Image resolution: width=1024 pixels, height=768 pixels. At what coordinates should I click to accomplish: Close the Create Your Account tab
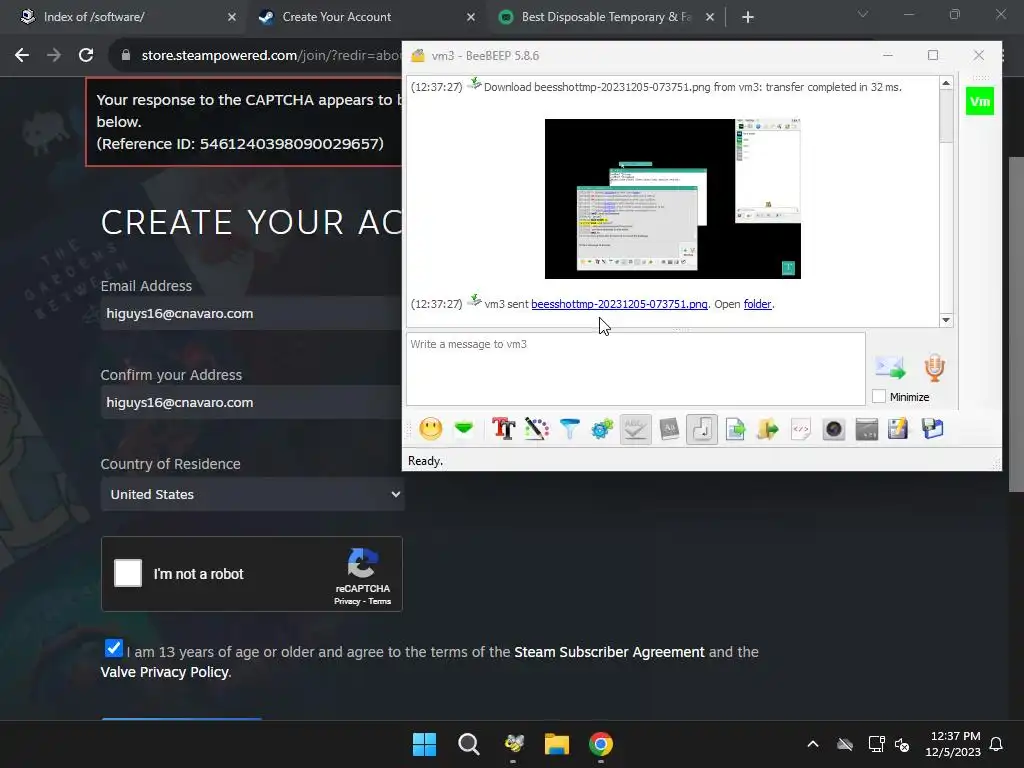(x=471, y=17)
